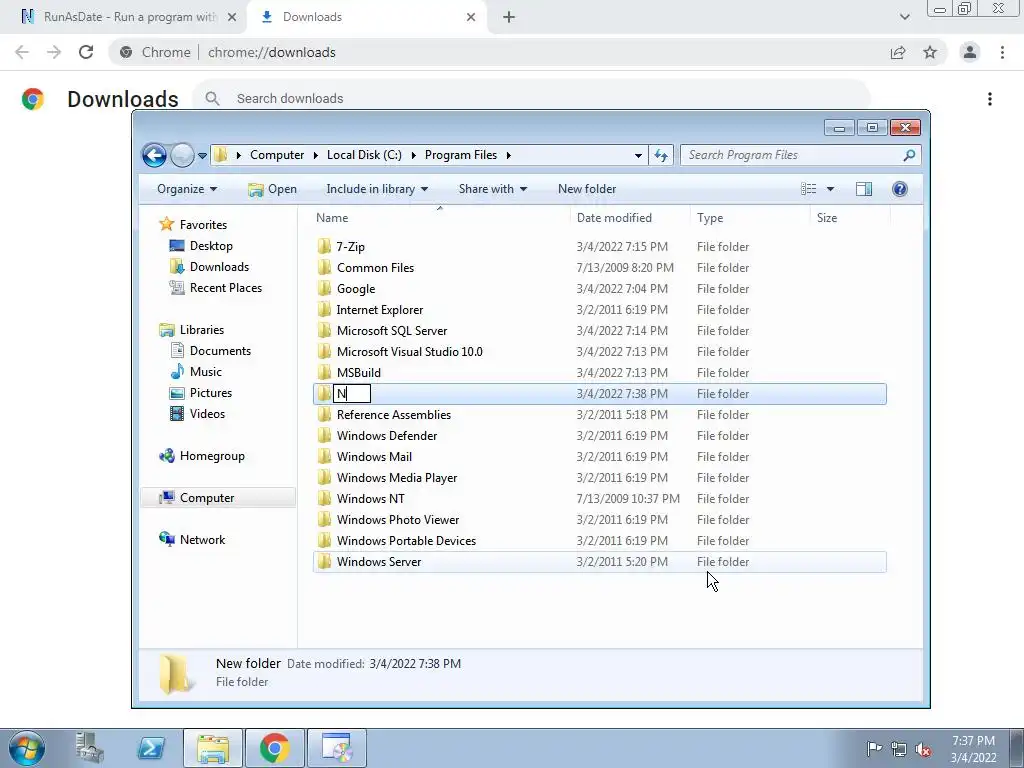The image size is (1024, 768).
Task: Select the MSBuild folder icon
Action: pyautogui.click(x=325, y=372)
